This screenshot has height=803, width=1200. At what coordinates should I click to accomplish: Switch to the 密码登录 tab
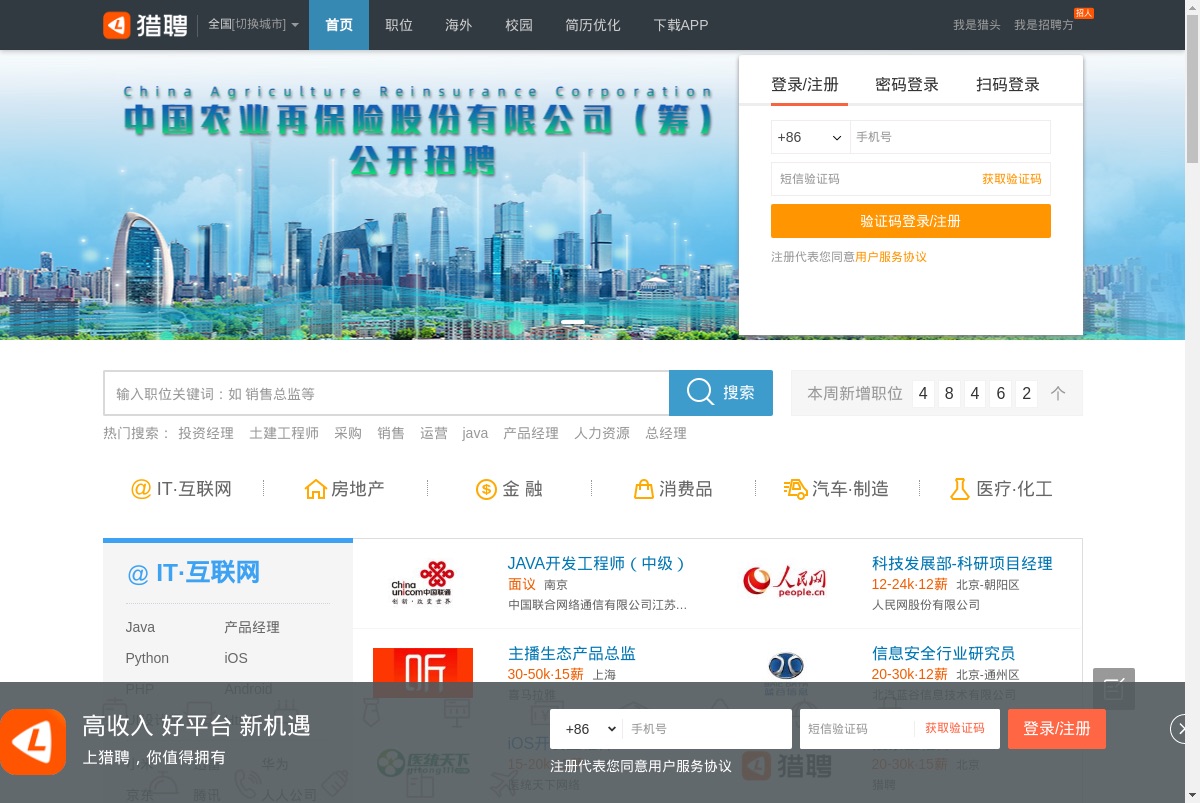click(x=907, y=85)
